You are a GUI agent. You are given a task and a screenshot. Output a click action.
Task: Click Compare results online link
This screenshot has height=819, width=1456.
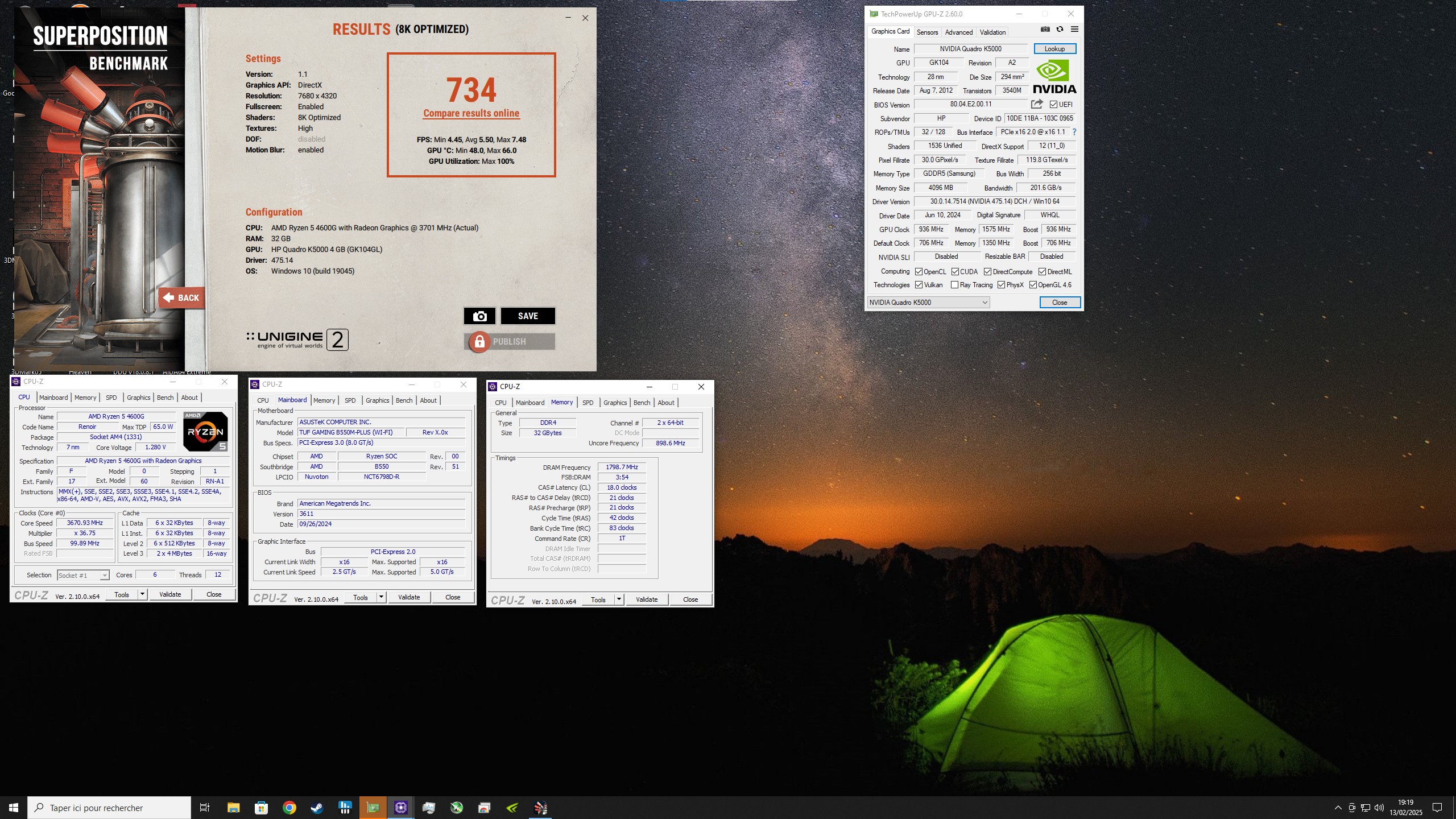tap(471, 113)
